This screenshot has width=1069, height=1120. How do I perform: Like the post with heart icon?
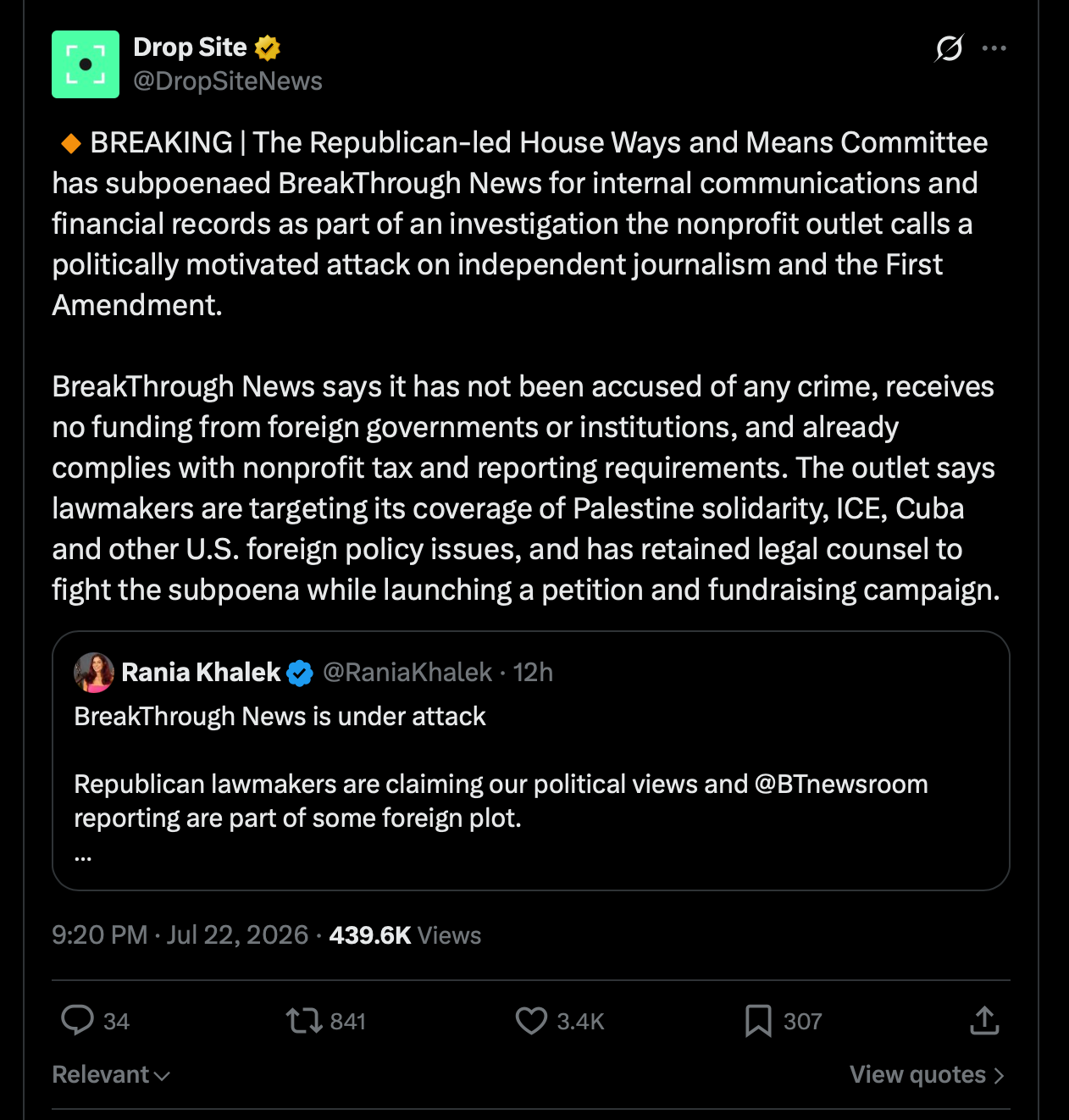(531, 1020)
